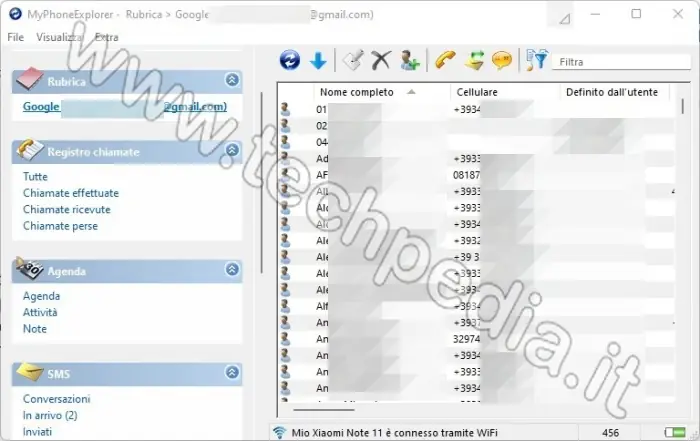The image size is (700, 441).
Task: Collapse the SMS panel
Action: click(232, 372)
